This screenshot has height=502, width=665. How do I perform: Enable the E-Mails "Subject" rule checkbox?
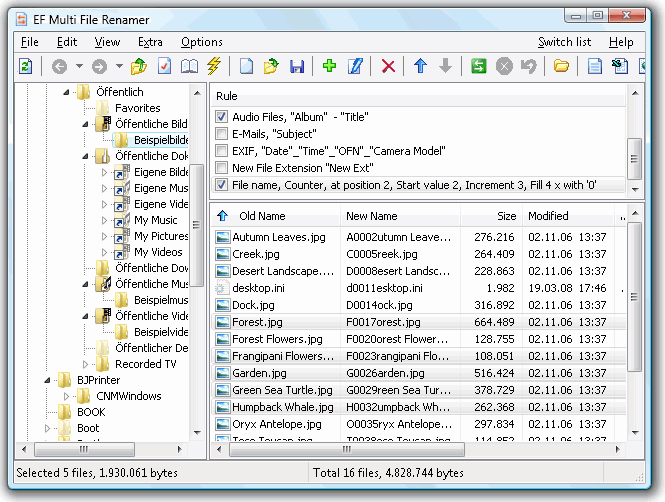(221, 134)
